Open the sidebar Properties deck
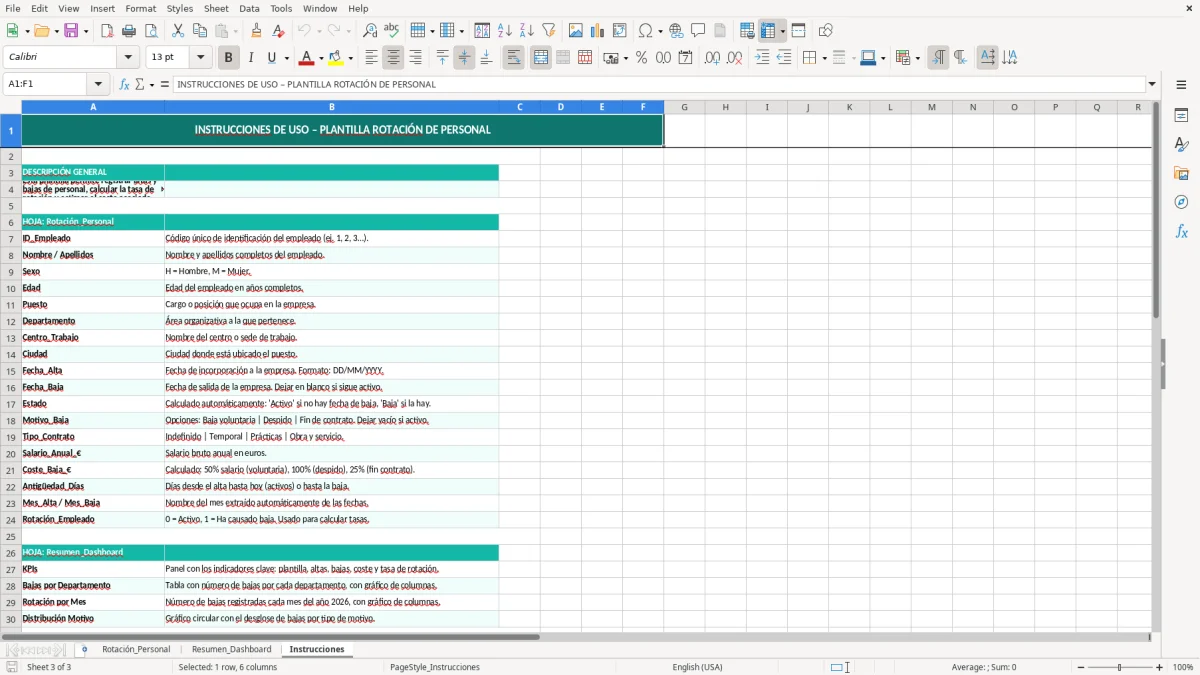This screenshot has width=1200, height=675. pos(1181,116)
